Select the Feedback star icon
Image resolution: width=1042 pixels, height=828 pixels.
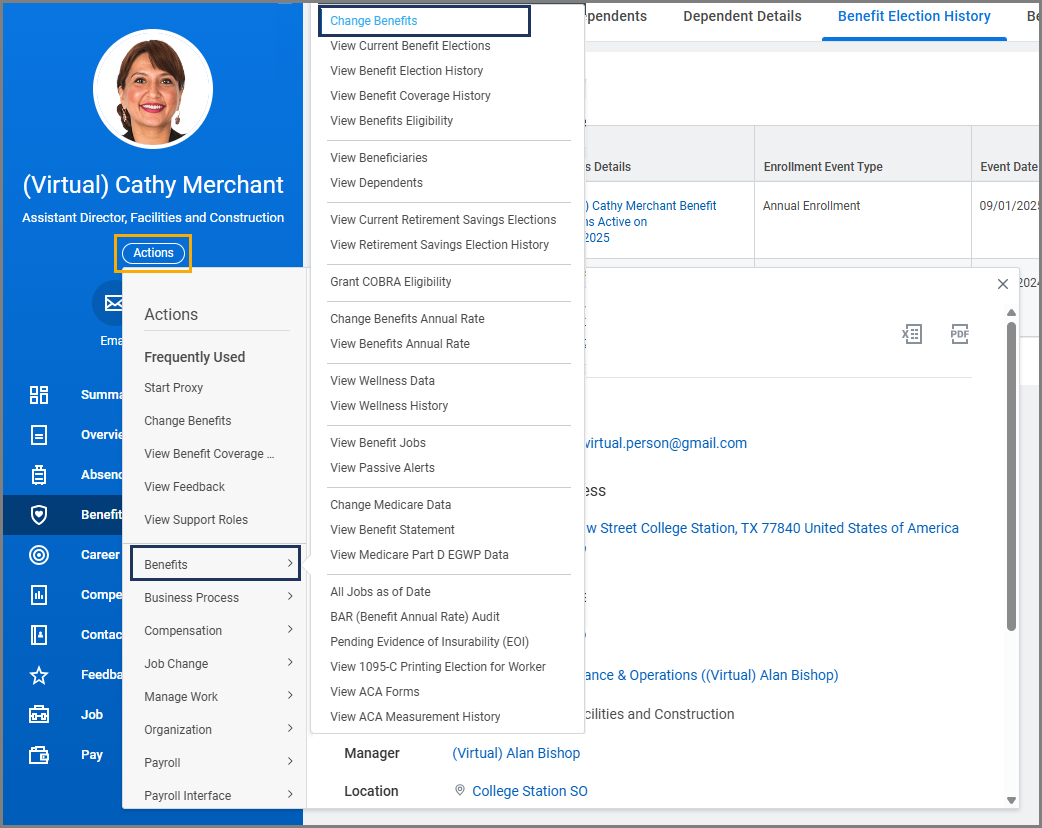(x=39, y=675)
